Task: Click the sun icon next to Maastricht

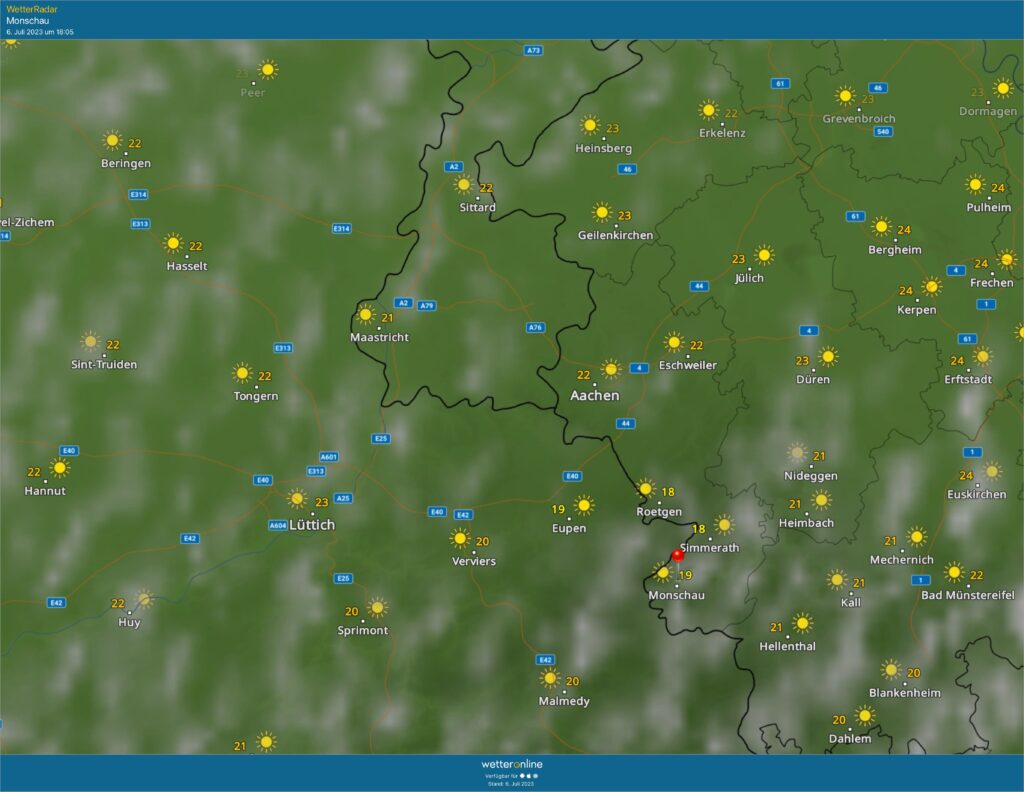Action: pos(366,315)
